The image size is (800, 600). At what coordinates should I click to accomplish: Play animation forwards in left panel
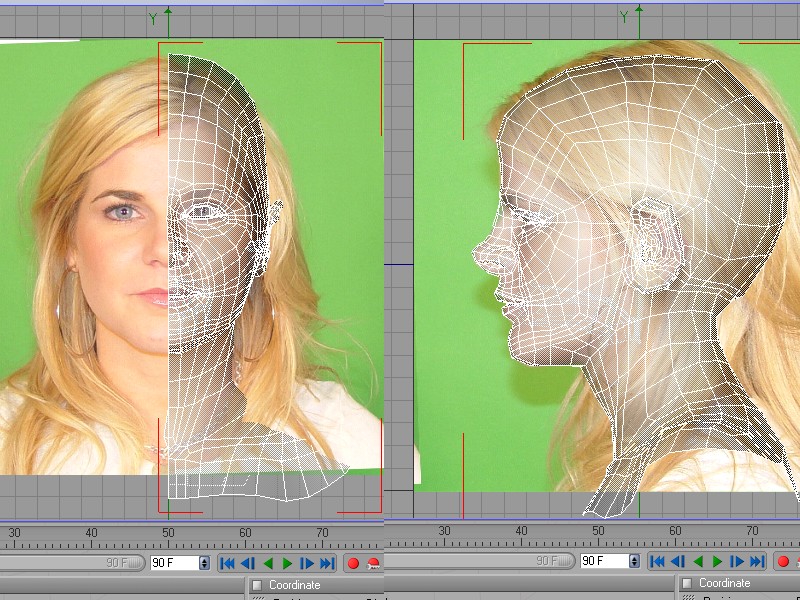[x=287, y=563]
